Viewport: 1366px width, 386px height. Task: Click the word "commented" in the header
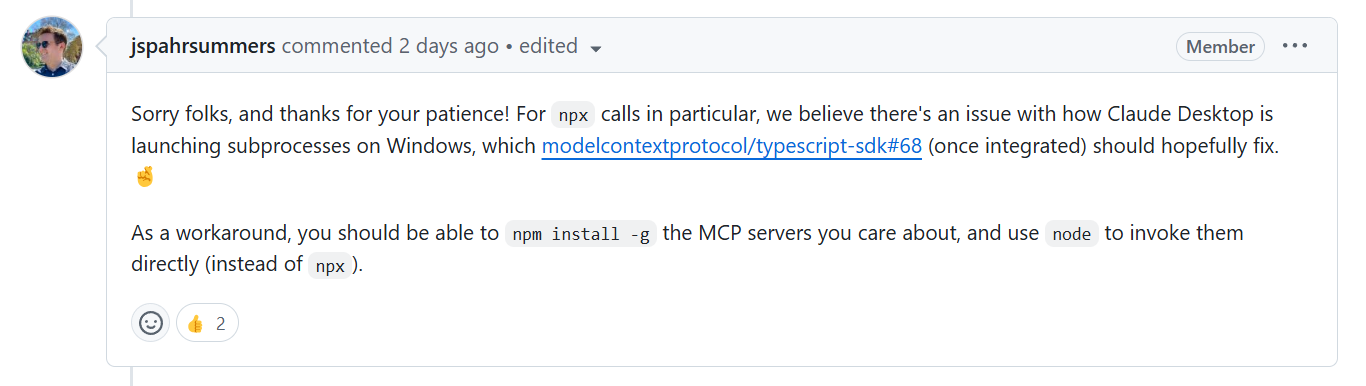336,46
